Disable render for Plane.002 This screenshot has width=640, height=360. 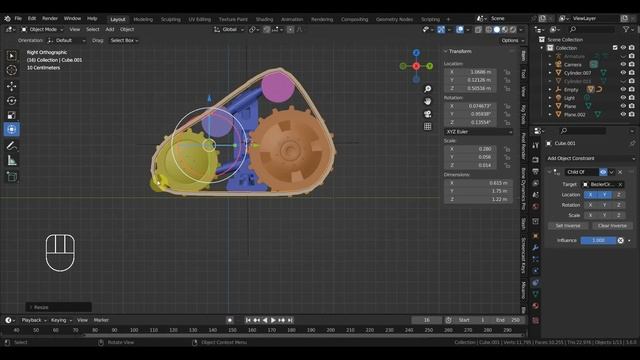click(631, 115)
